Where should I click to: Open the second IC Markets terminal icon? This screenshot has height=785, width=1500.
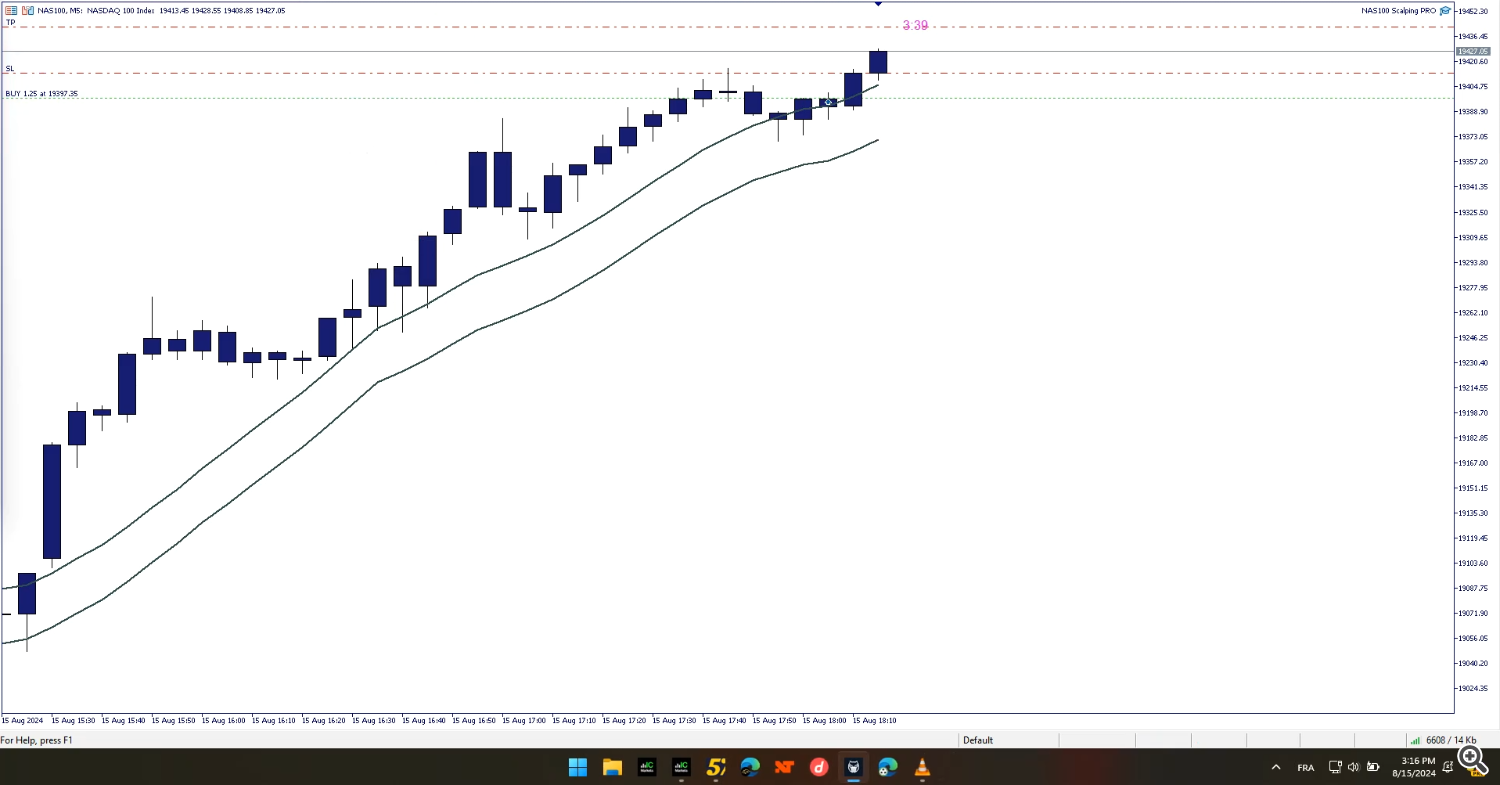click(681, 767)
